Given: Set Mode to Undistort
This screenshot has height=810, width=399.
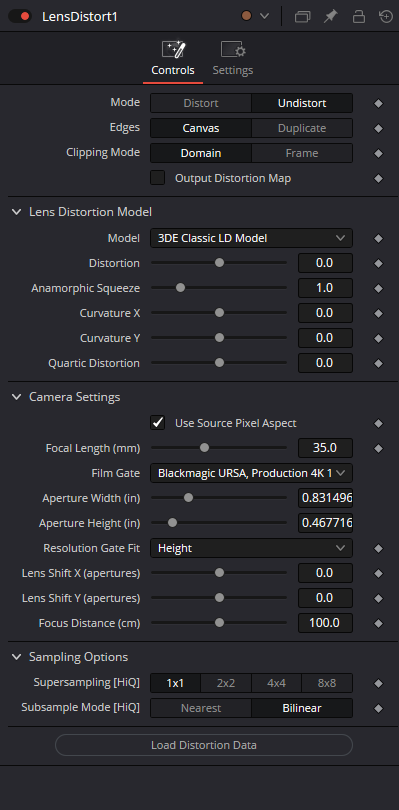Looking at the screenshot, I should click(x=302, y=103).
